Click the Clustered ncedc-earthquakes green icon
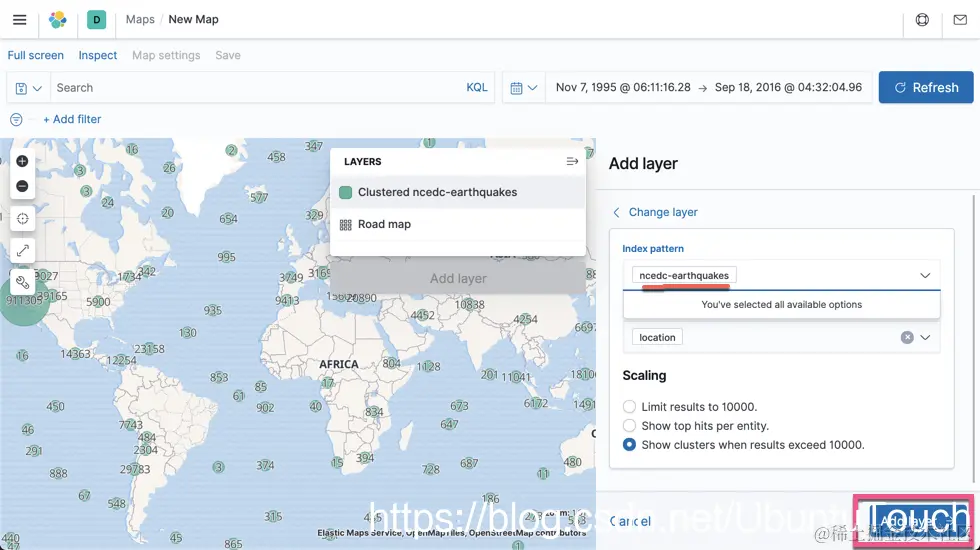This screenshot has height=550, width=980. click(346, 192)
